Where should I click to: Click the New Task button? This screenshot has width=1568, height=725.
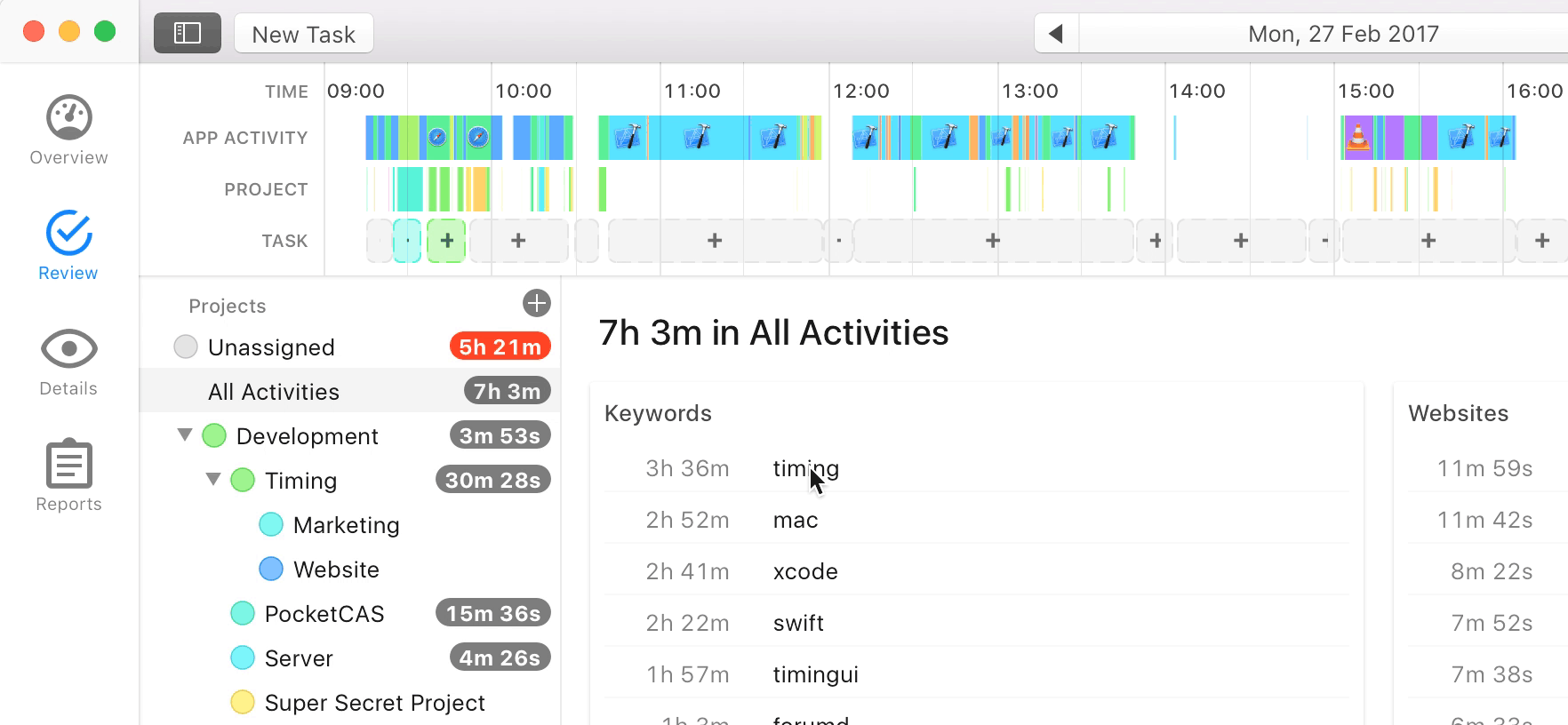point(303,34)
